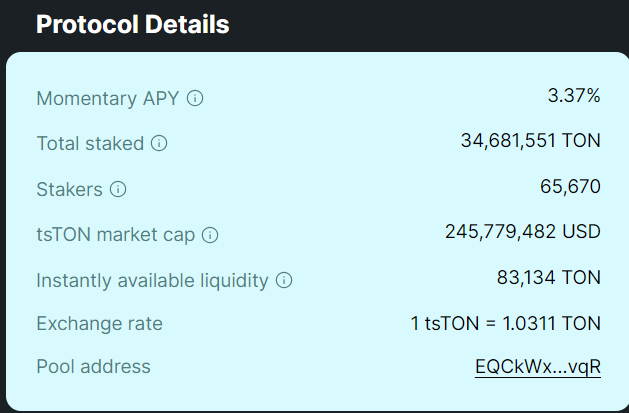This screenshot has width=629, height=413.
Task: Open the Momentary APY info tooltip icon
Action: [195, 98]
